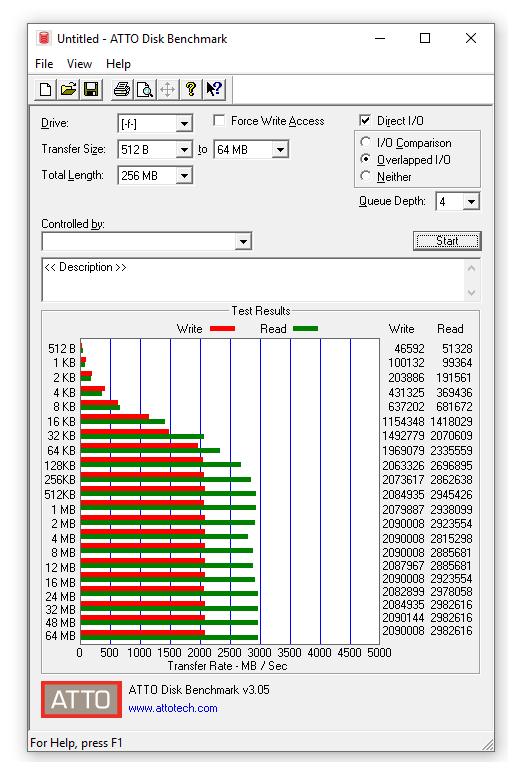
Task: Maximize the ATTO Disk Benchmark window
Action: pos(425,38)
